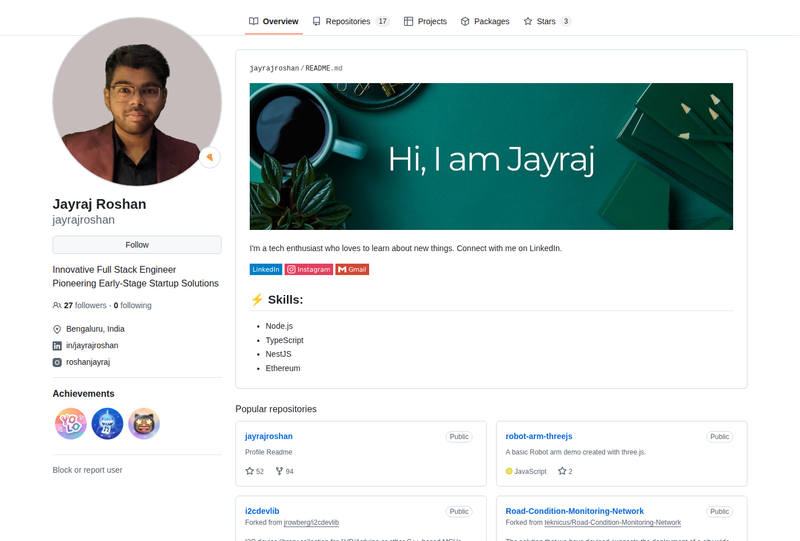Viewport: 800px width, 541px height.
Task: Click the Overview book icon
Action: pos(254,21)
